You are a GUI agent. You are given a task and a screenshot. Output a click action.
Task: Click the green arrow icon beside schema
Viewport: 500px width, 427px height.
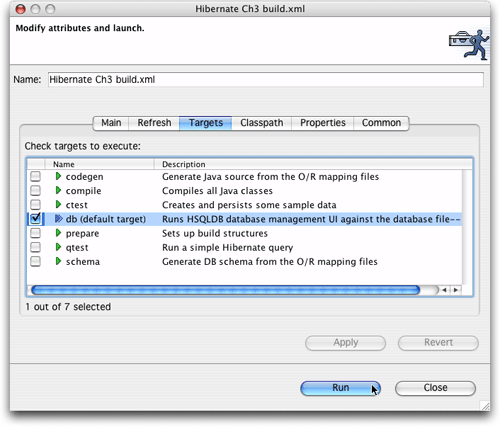point(58,261)
